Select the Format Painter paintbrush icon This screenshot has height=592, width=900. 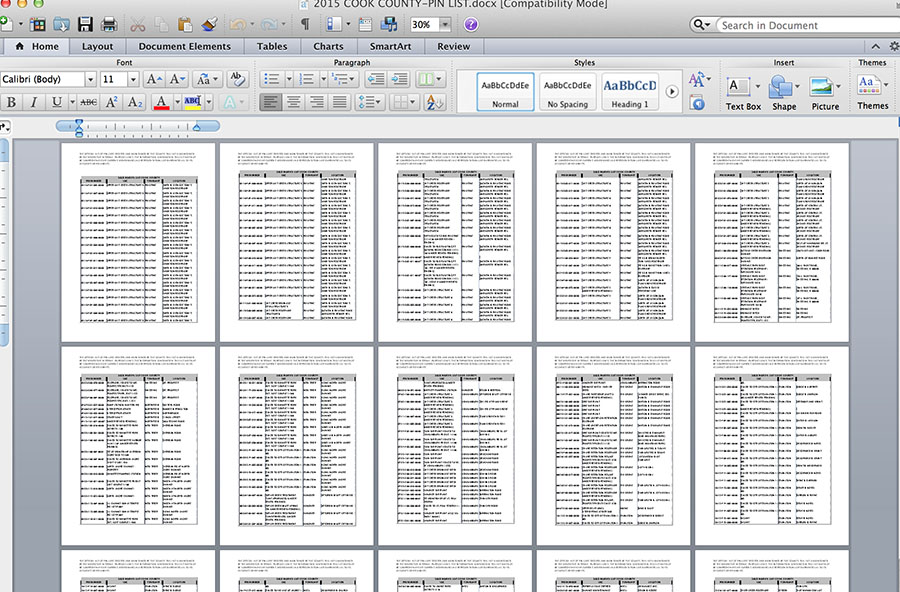(208, 24)
